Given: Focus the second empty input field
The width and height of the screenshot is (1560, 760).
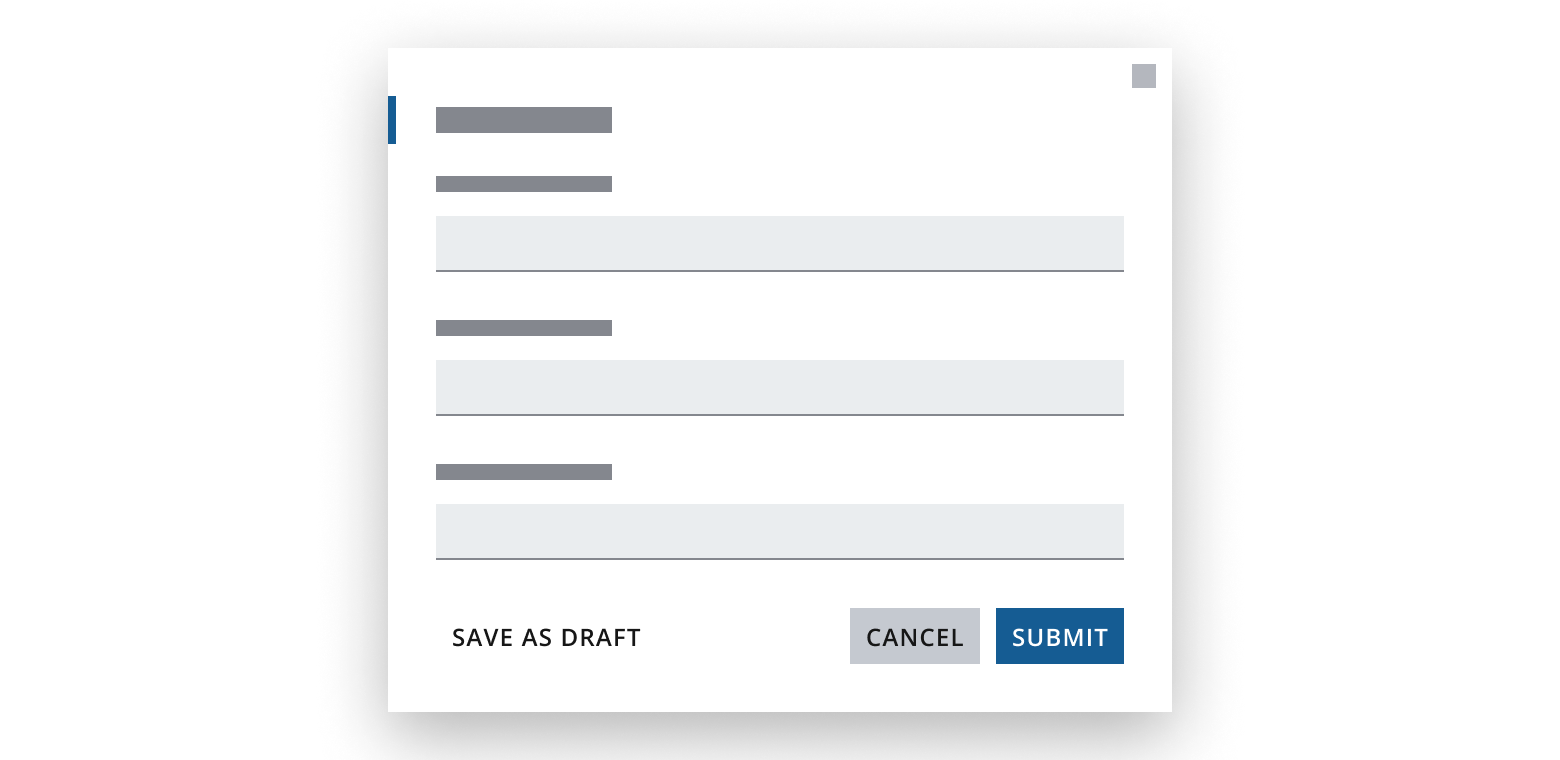Looking at the screenshot, I should pos(780,387).
